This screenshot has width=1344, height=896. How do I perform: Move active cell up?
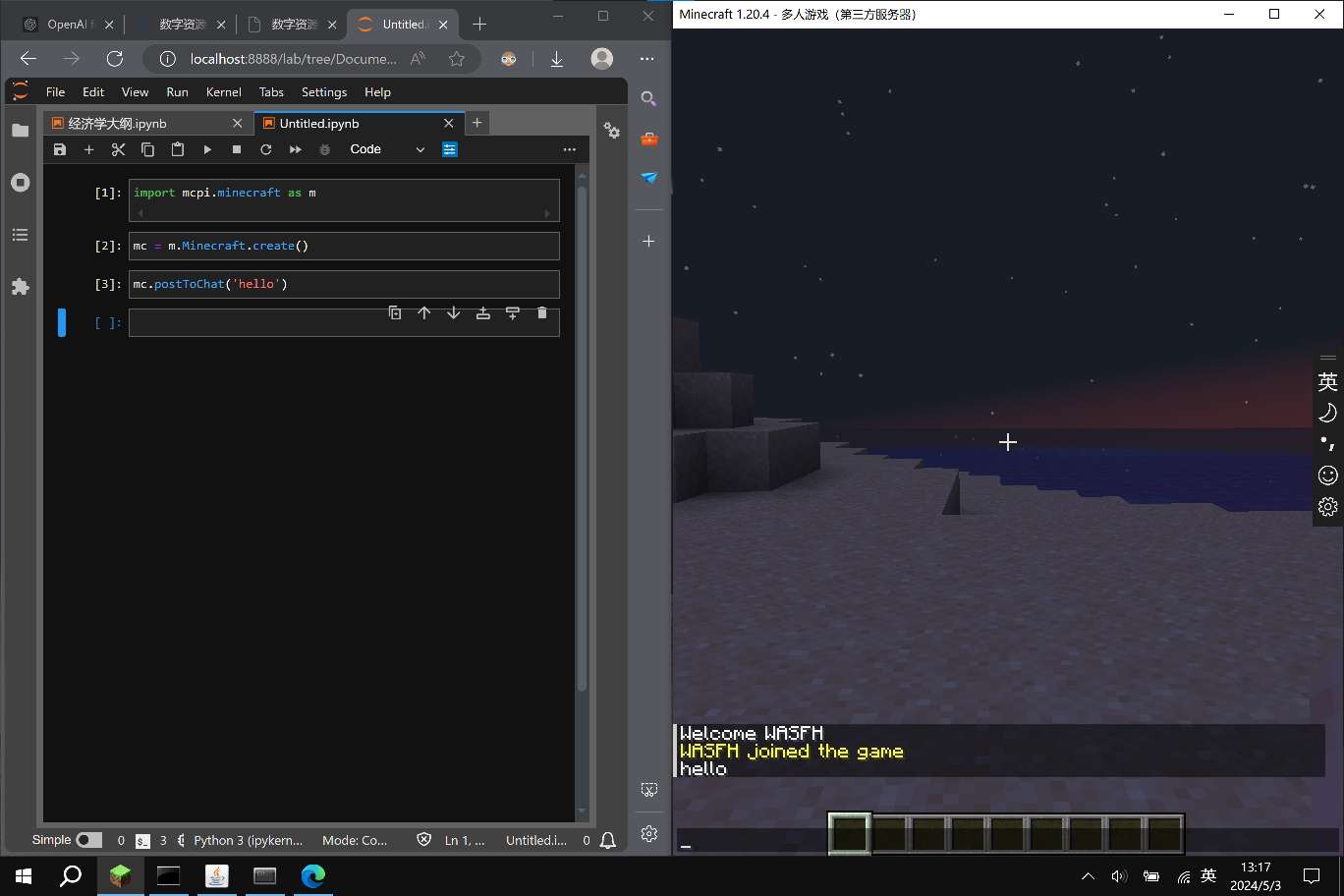424,312
